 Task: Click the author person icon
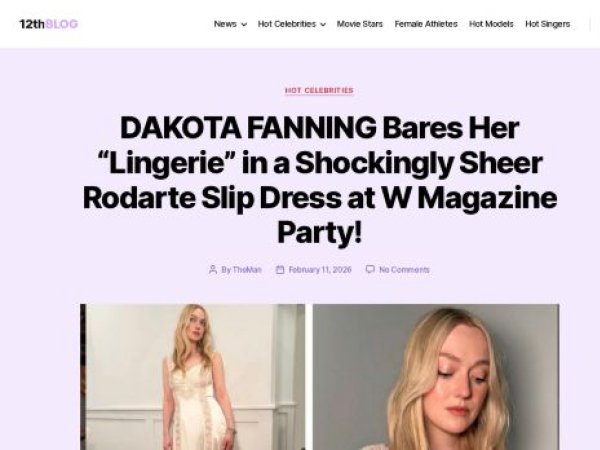(x=213, y=269)
